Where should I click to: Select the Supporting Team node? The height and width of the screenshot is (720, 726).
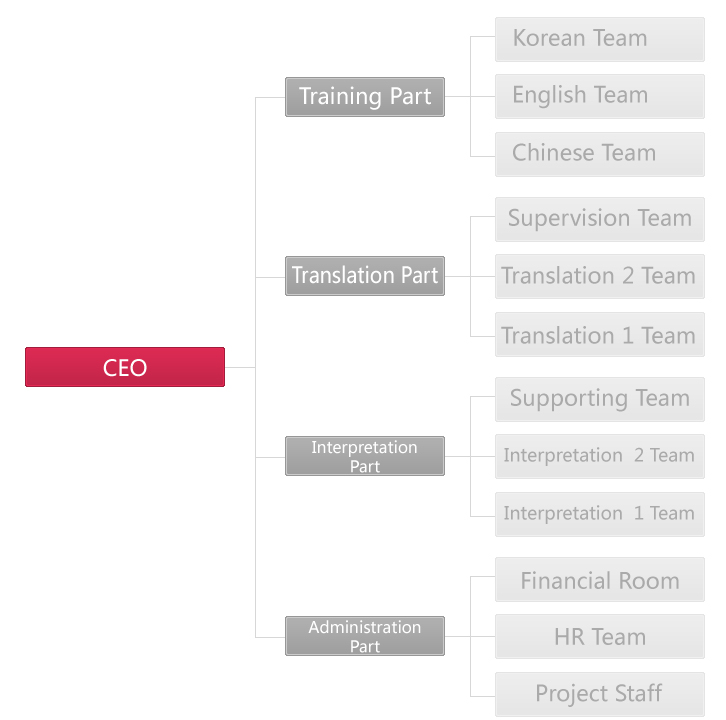tap(600, 400)
